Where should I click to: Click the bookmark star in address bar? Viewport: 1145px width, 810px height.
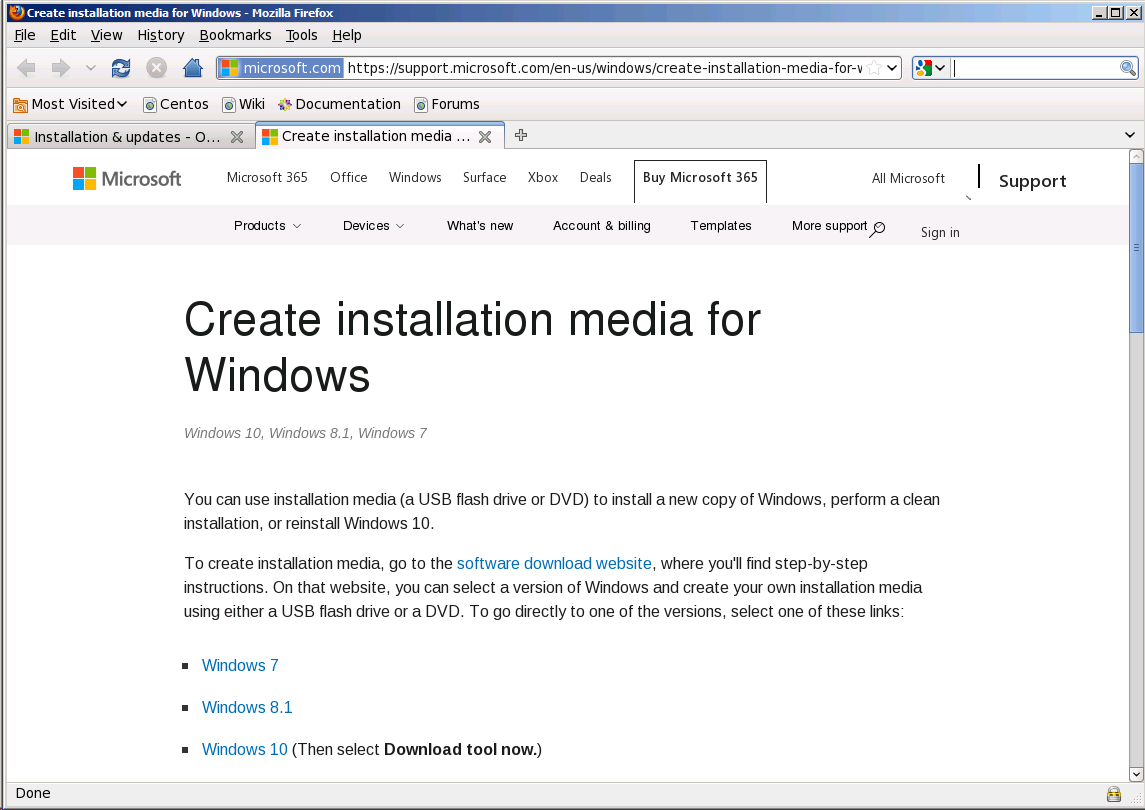(874, 68)
